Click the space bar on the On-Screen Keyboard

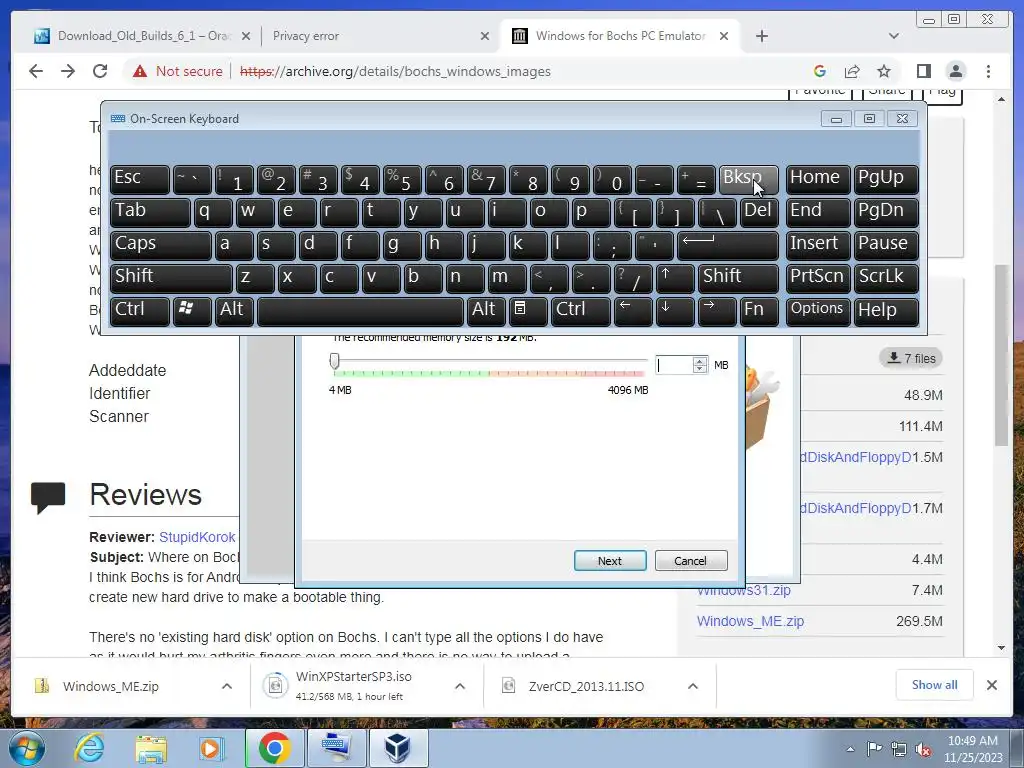click(x=360, y=310)
